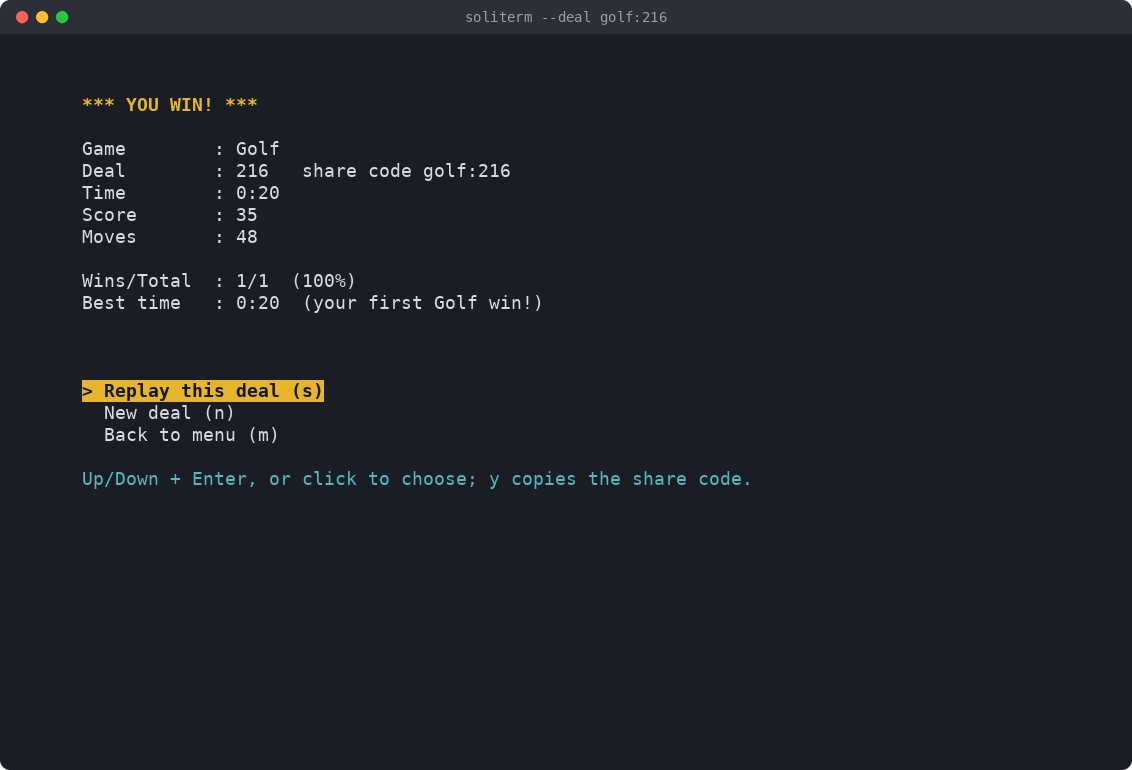Close the soliterm terminal window
The image size is (1132, 770).
coord(22,17)
